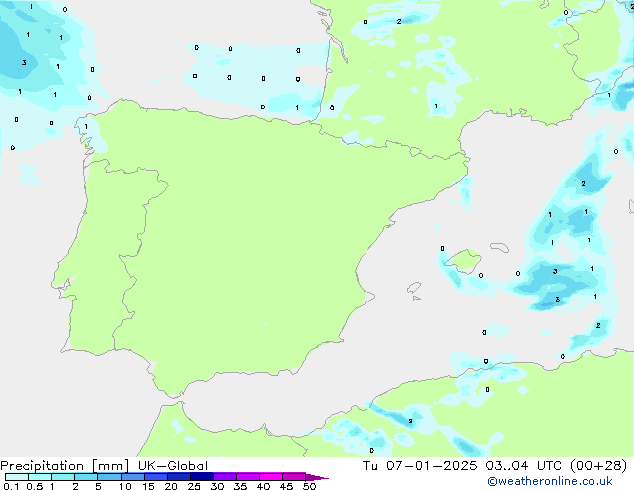This screenshot has height=490, width=634.
Task: Click the '2' rainfall value over northern France
Action: [399, 21]
